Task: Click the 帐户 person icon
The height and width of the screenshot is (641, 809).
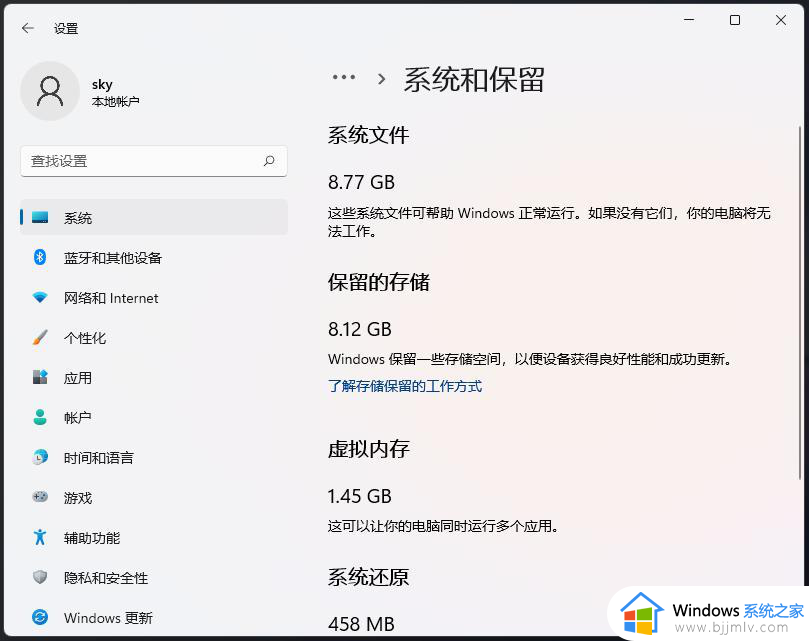Action: pyautogui.click(x=40, y=417)
